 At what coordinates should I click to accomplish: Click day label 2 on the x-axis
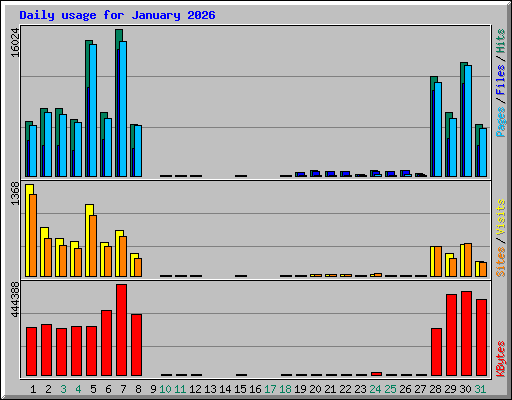tap(48, 389)
